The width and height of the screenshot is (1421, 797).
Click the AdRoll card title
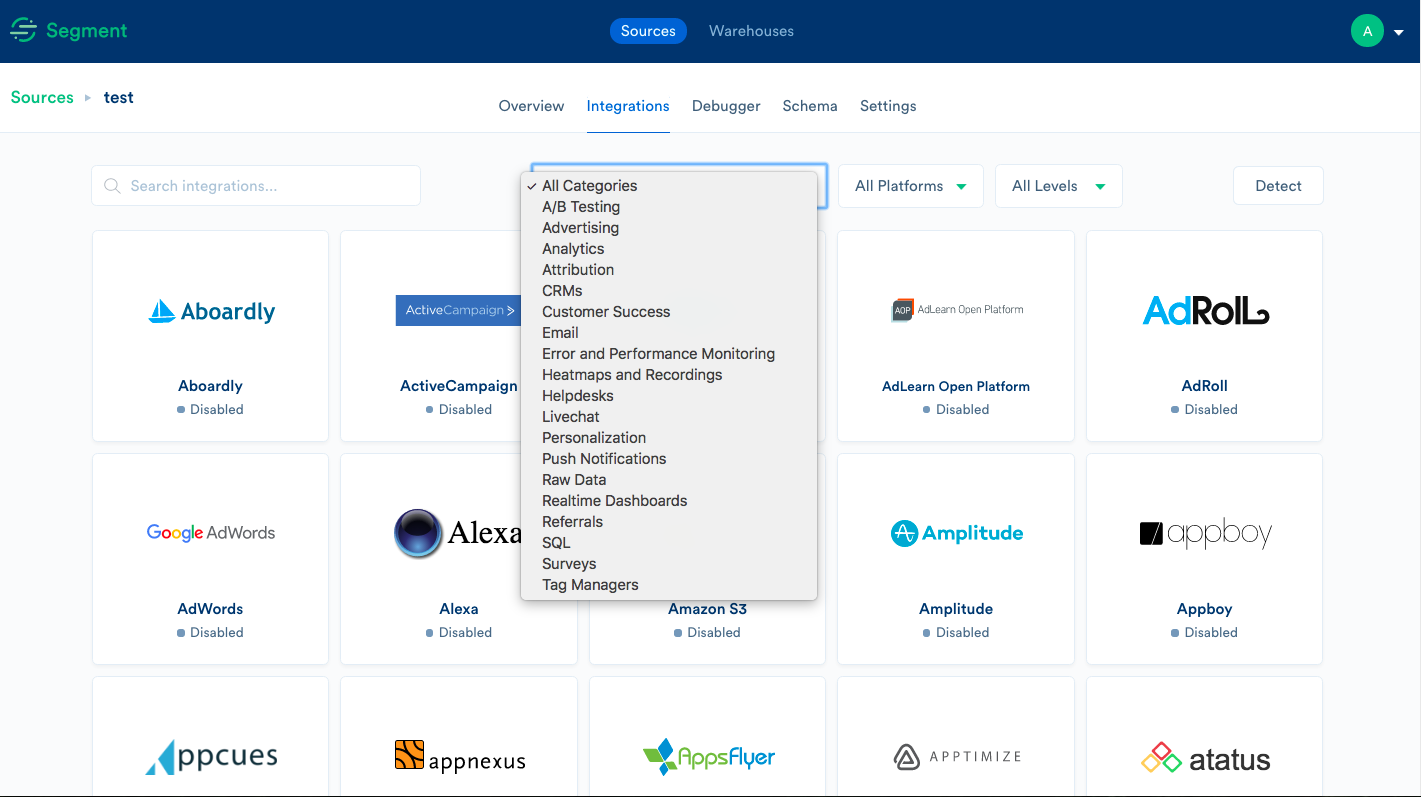click(x=1205, y=386)
